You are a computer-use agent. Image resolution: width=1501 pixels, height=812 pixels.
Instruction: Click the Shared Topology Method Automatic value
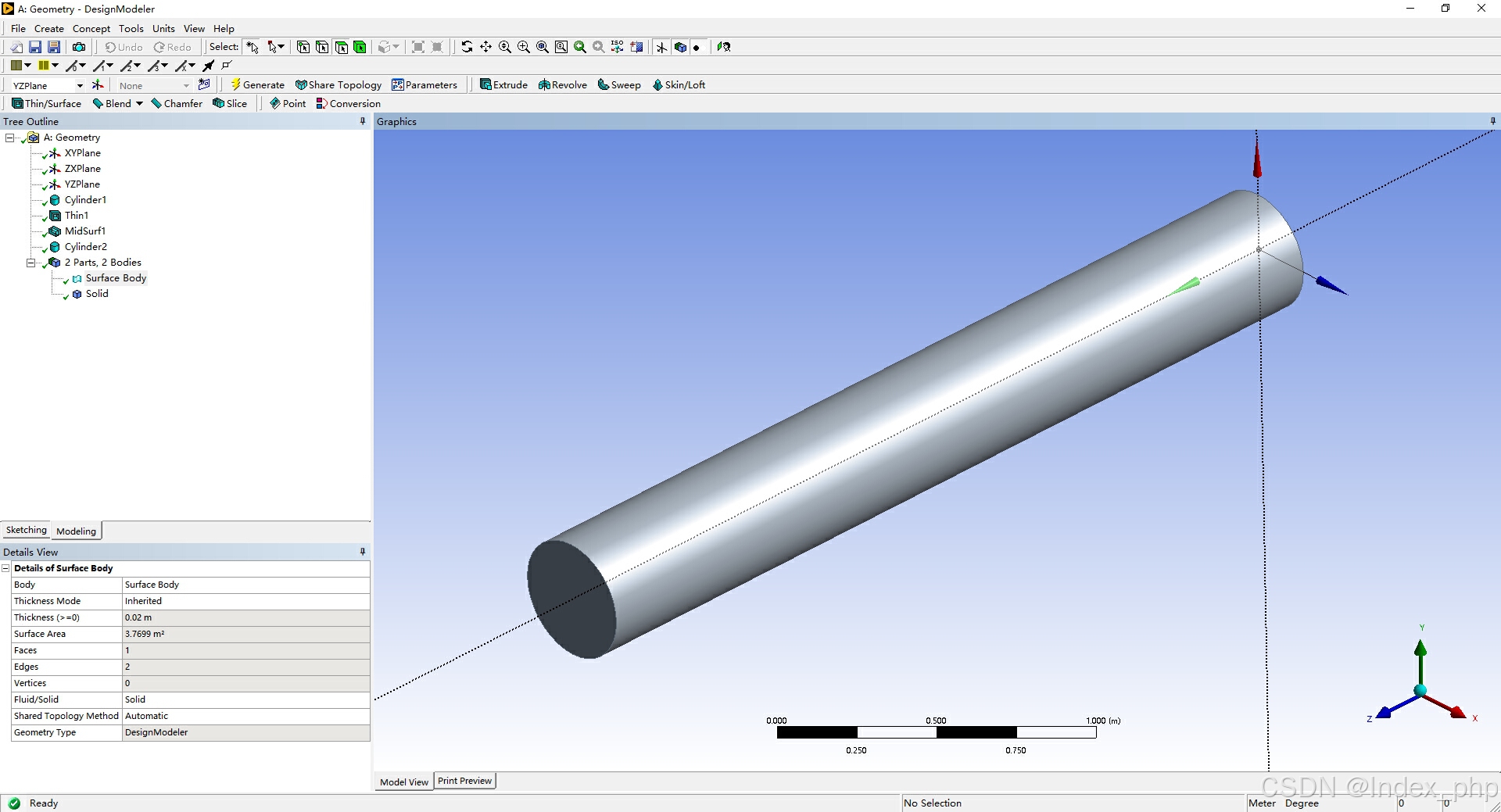tap(246, 716)
